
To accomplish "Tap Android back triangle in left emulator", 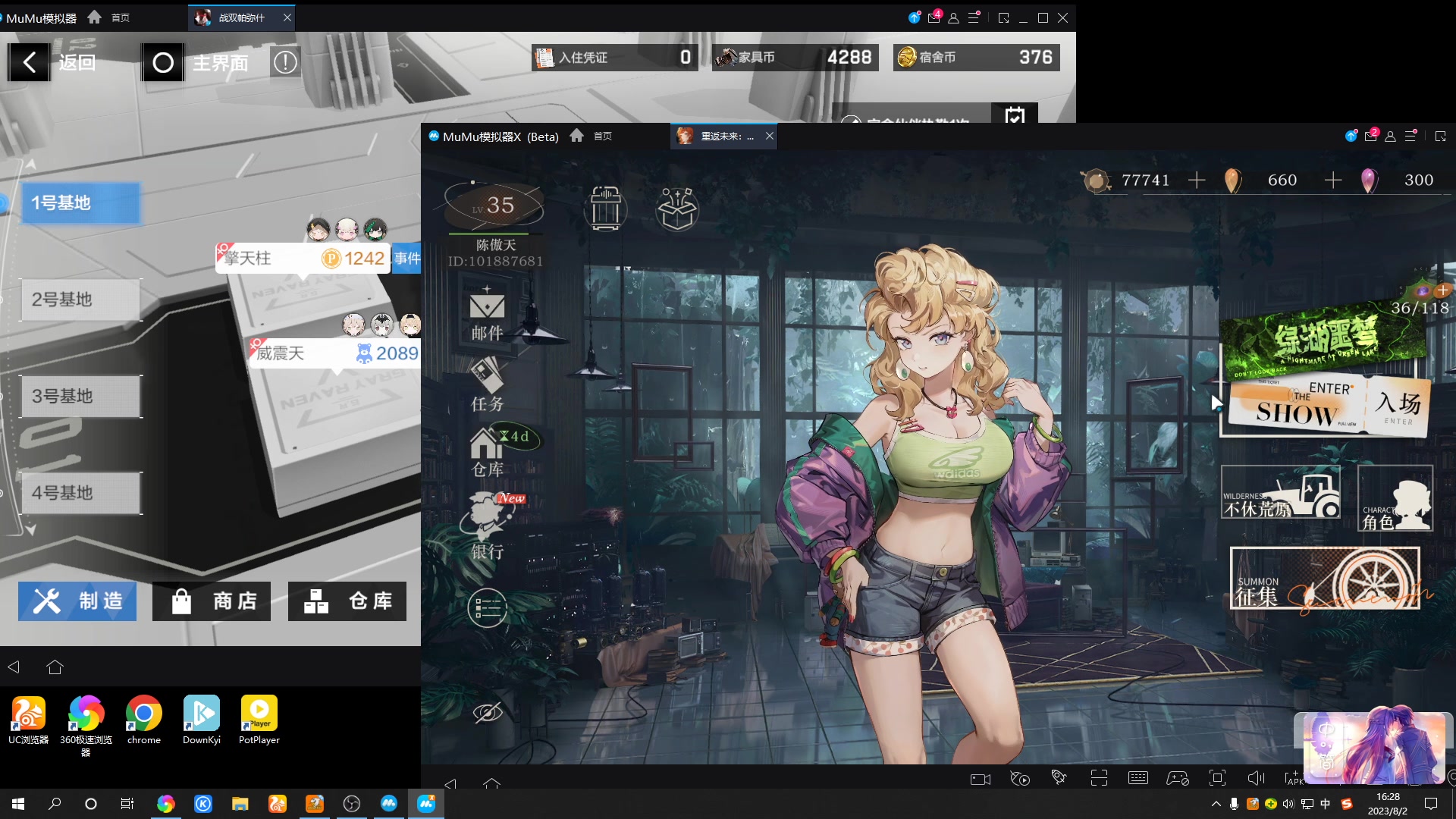I will coord(14,667).
